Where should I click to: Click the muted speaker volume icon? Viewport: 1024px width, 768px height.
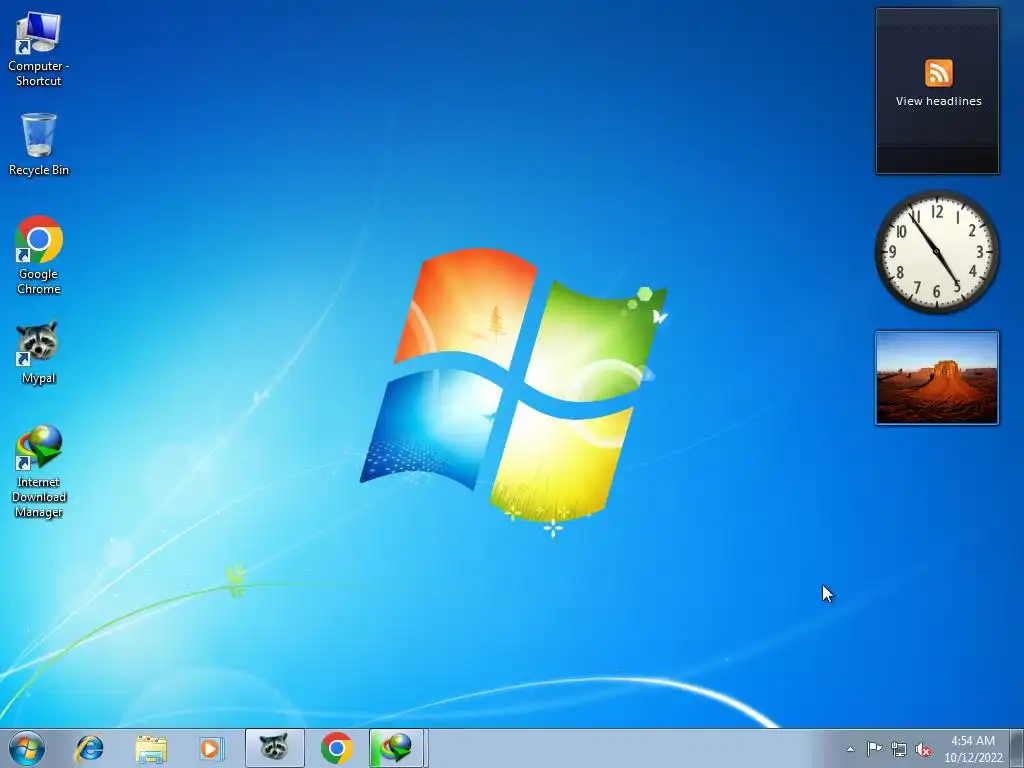[x=923, y=750]
